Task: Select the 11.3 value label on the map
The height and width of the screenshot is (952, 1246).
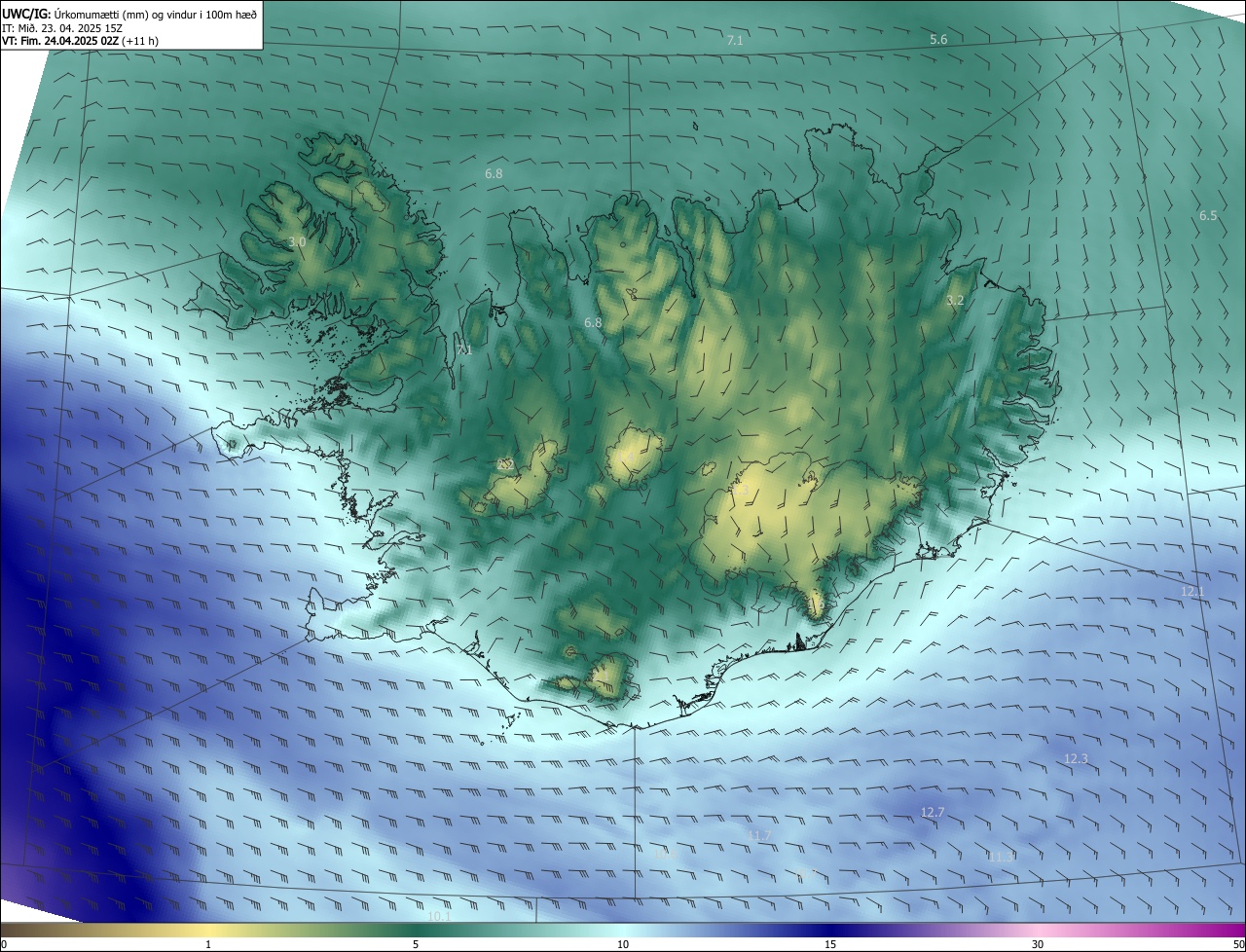Action: pos(1000,857)
